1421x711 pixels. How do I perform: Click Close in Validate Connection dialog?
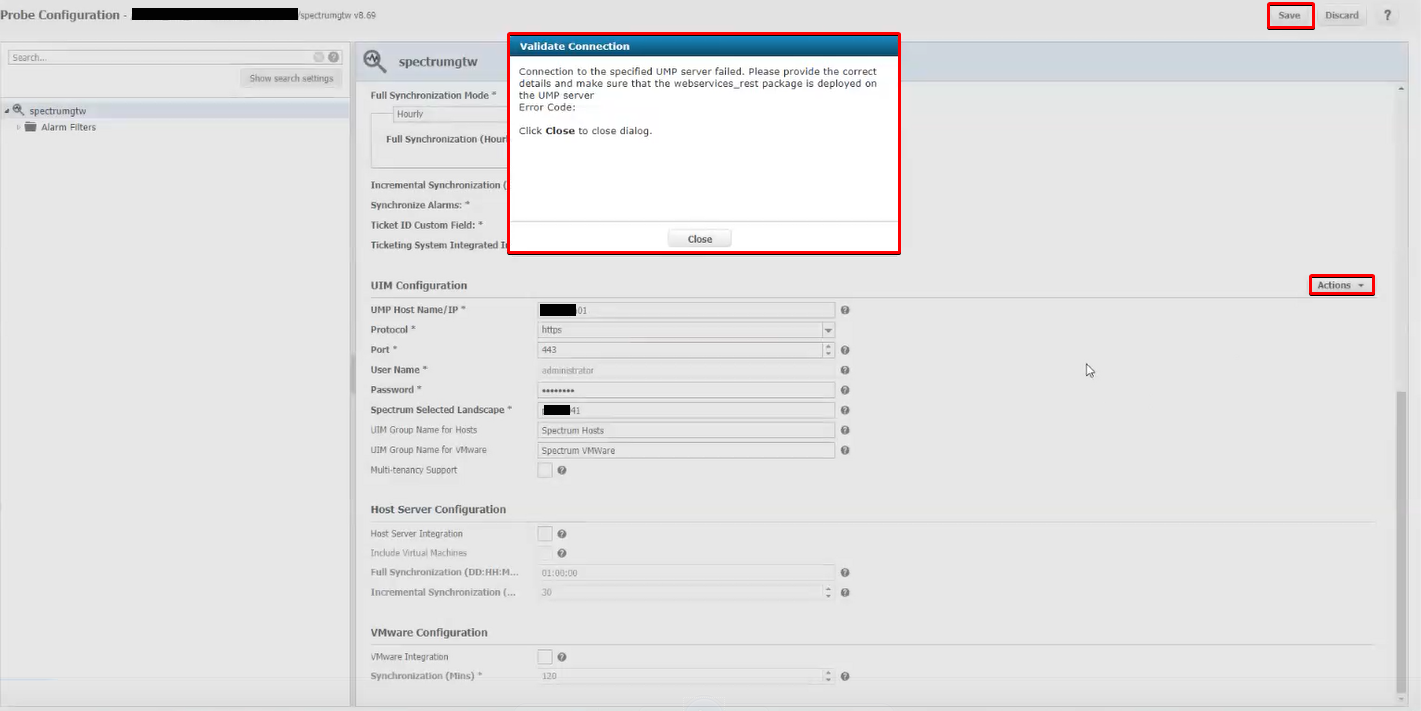[x=700, y=239]
